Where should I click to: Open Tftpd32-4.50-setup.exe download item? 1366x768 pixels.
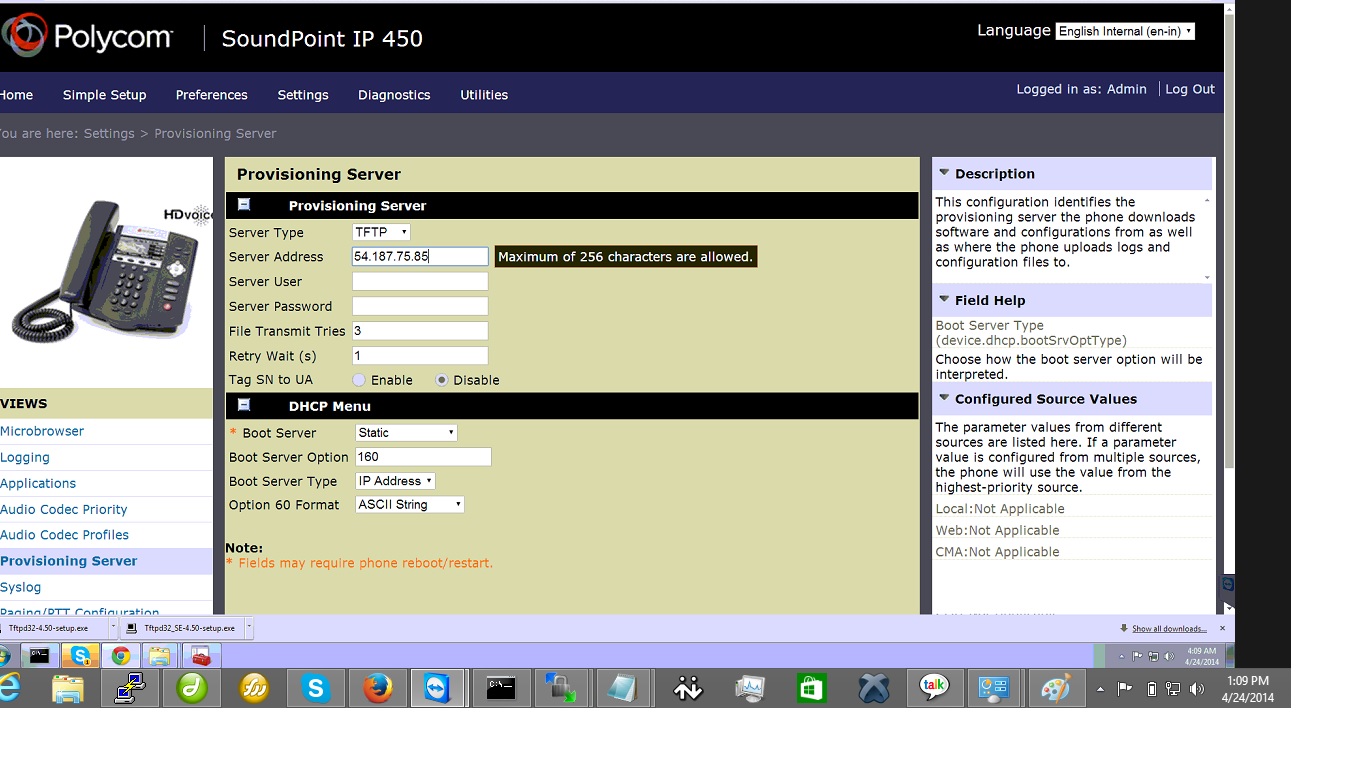point(52,628)
